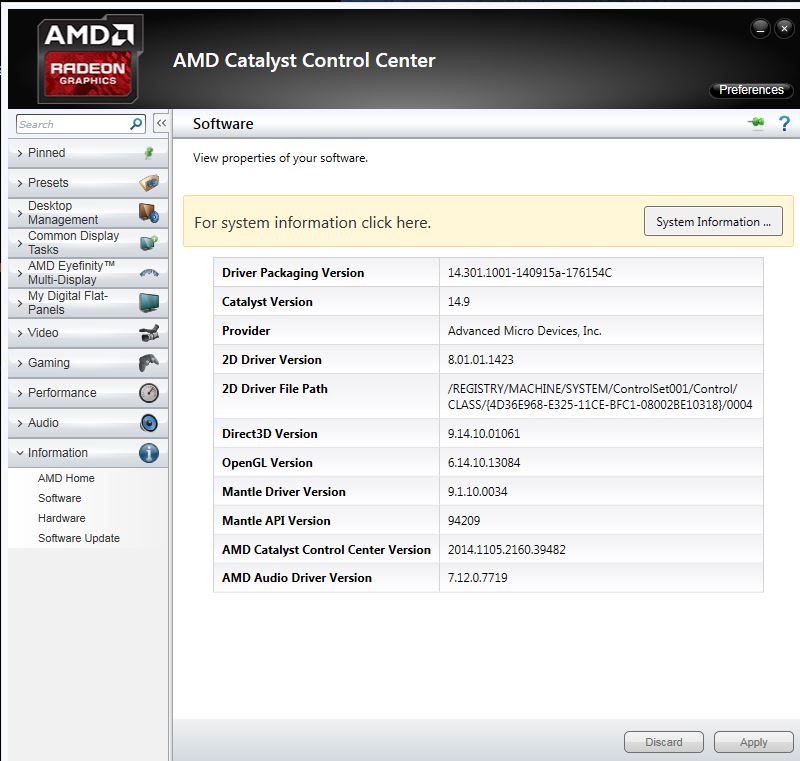
Task: Expand the Audio section
Action: pyautogui.click(x=88, y=423)
